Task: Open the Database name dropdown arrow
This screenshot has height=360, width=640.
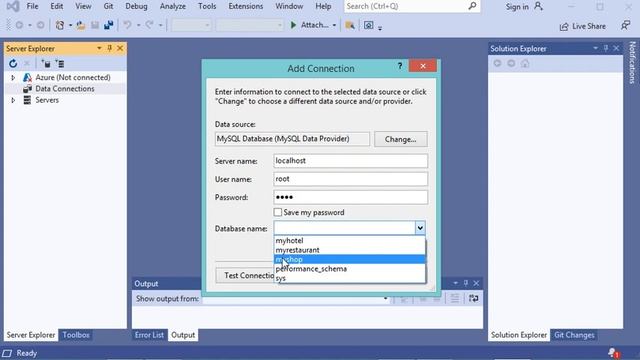Action: click(x=420, y=228)
